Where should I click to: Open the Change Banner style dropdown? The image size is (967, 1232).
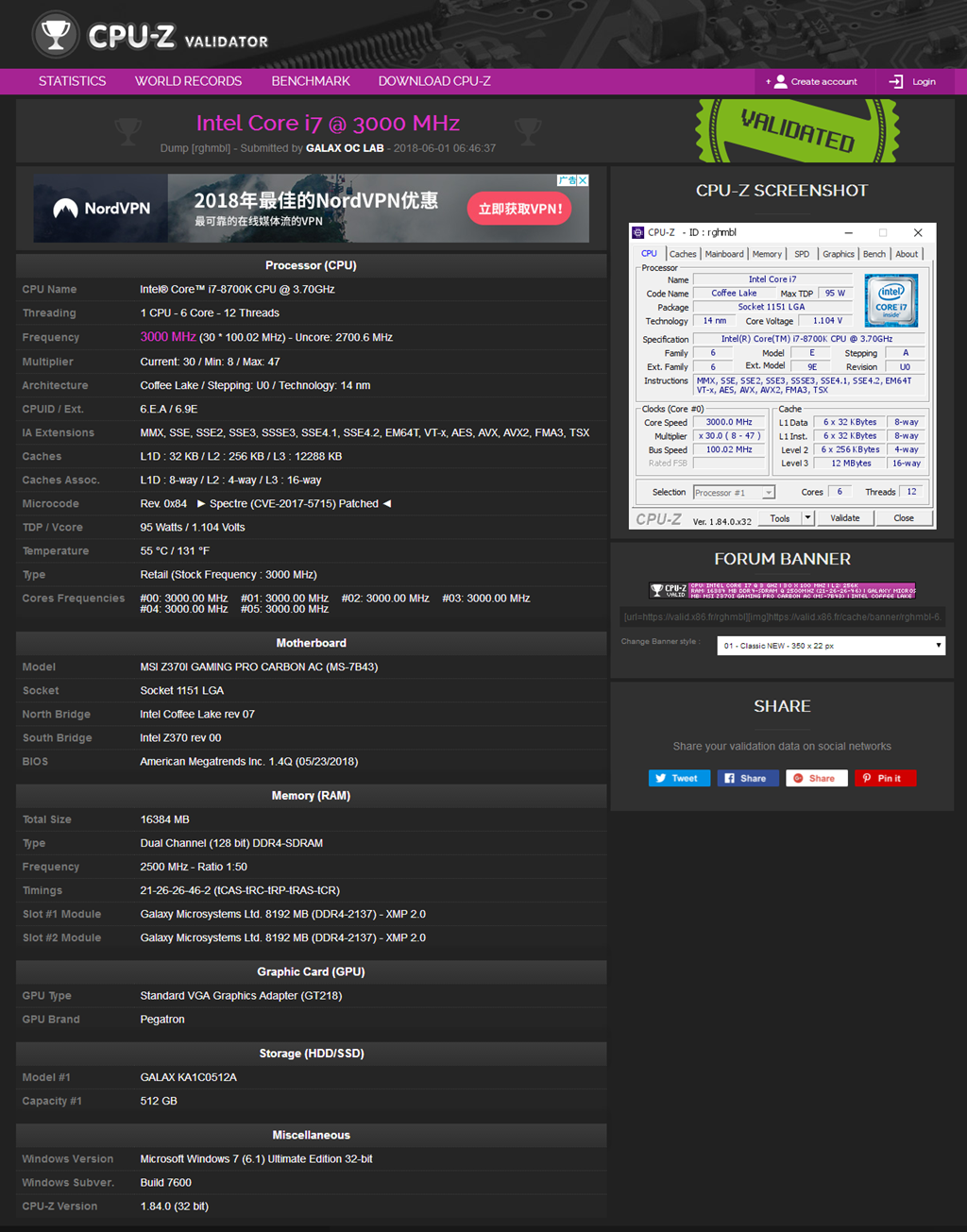(831, 646)
